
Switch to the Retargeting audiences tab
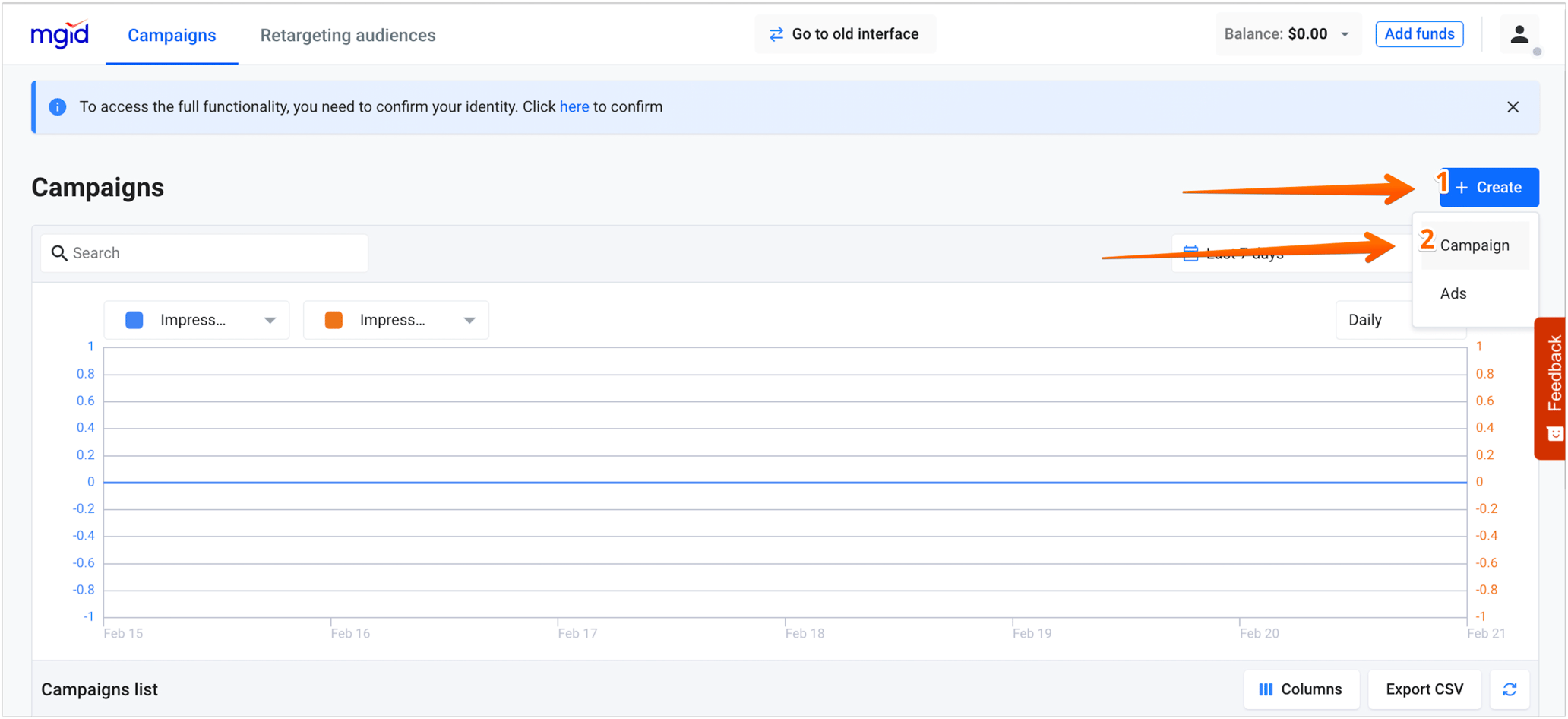click(347, 35)
